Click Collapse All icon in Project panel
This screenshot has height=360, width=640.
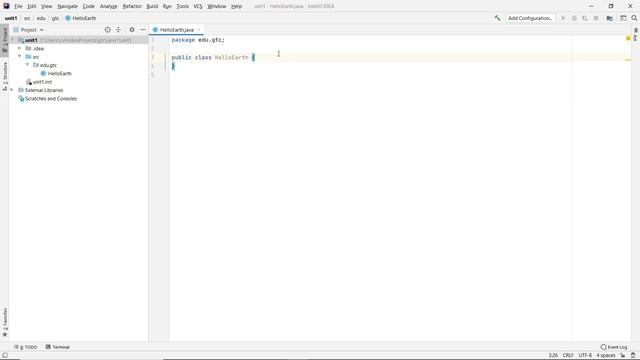pos(118,30)
